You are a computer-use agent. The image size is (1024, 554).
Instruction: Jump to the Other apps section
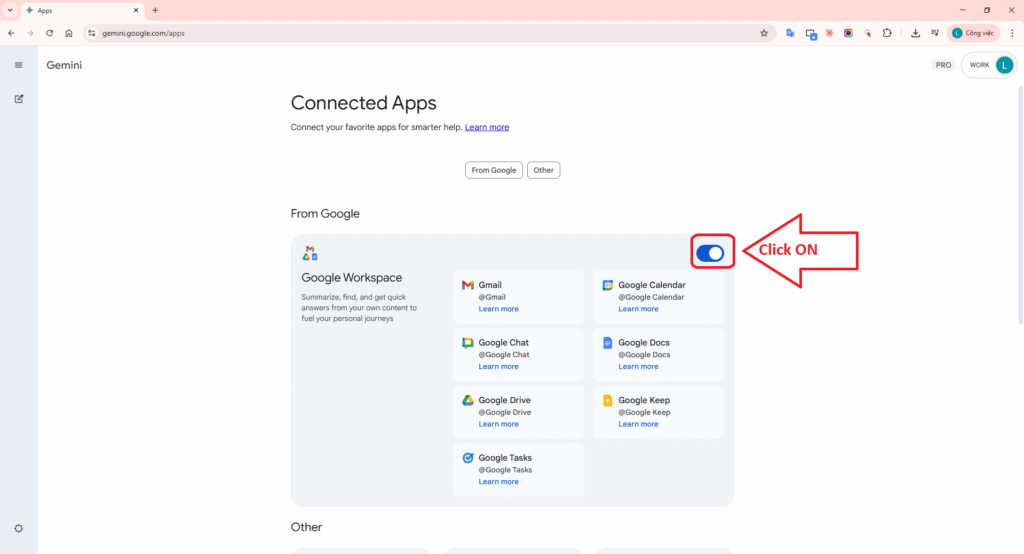pyautogui.click(x=543, y=170)
